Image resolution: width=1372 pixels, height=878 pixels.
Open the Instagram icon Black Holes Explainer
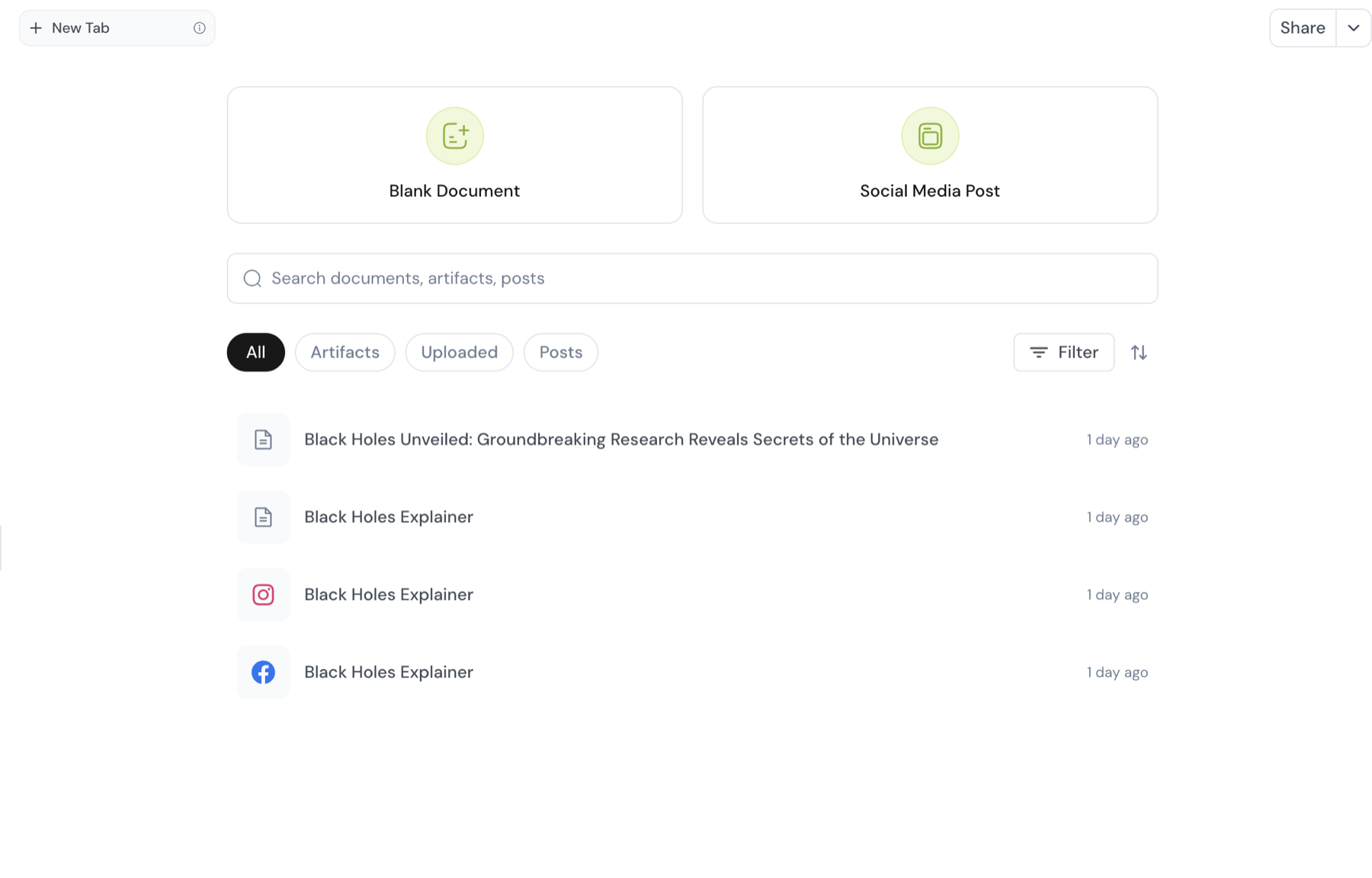click(x=263, y=594)
